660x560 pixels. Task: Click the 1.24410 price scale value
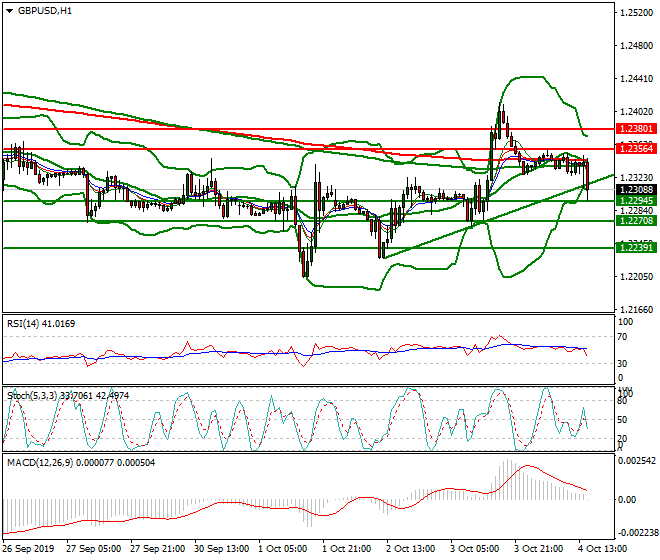tap(637, 79)
